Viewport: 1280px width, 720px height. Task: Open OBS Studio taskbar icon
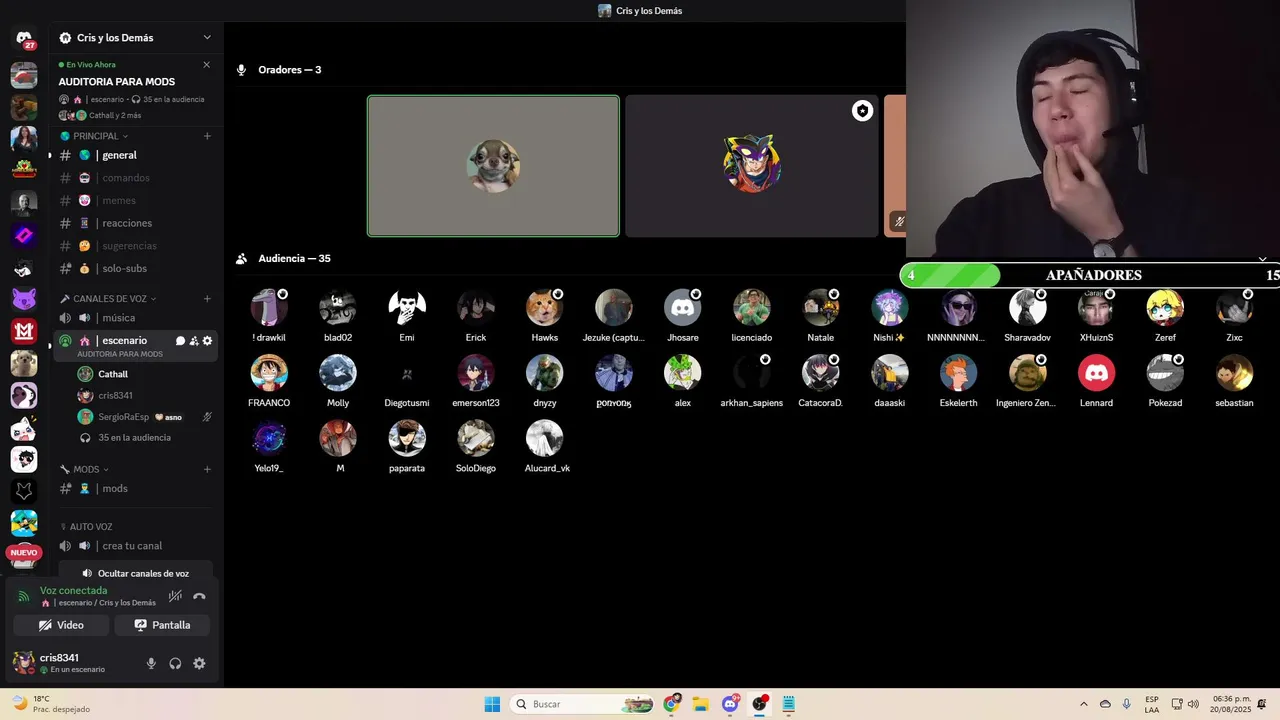point(760,704)
